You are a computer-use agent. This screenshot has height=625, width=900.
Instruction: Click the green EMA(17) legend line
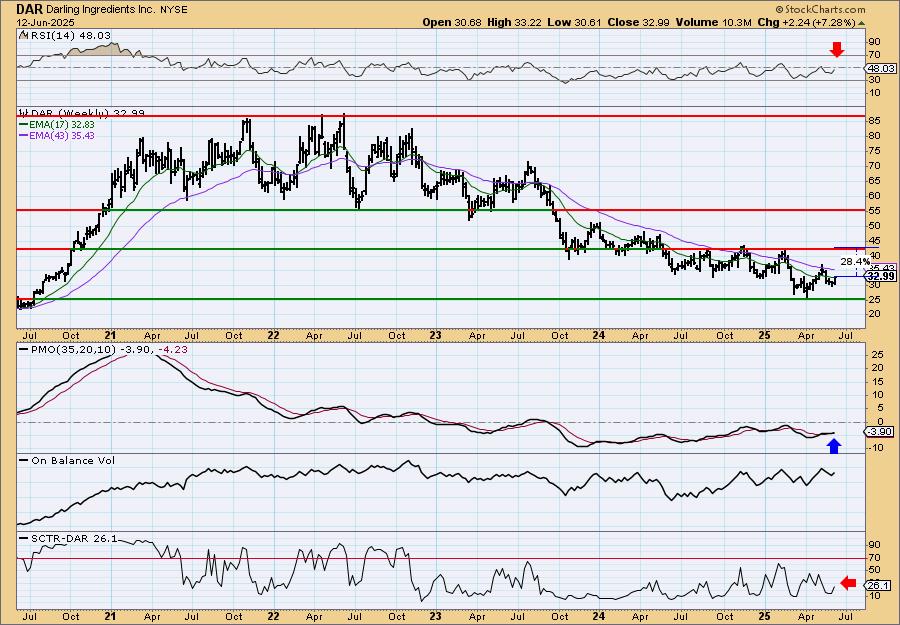[24, 124]
